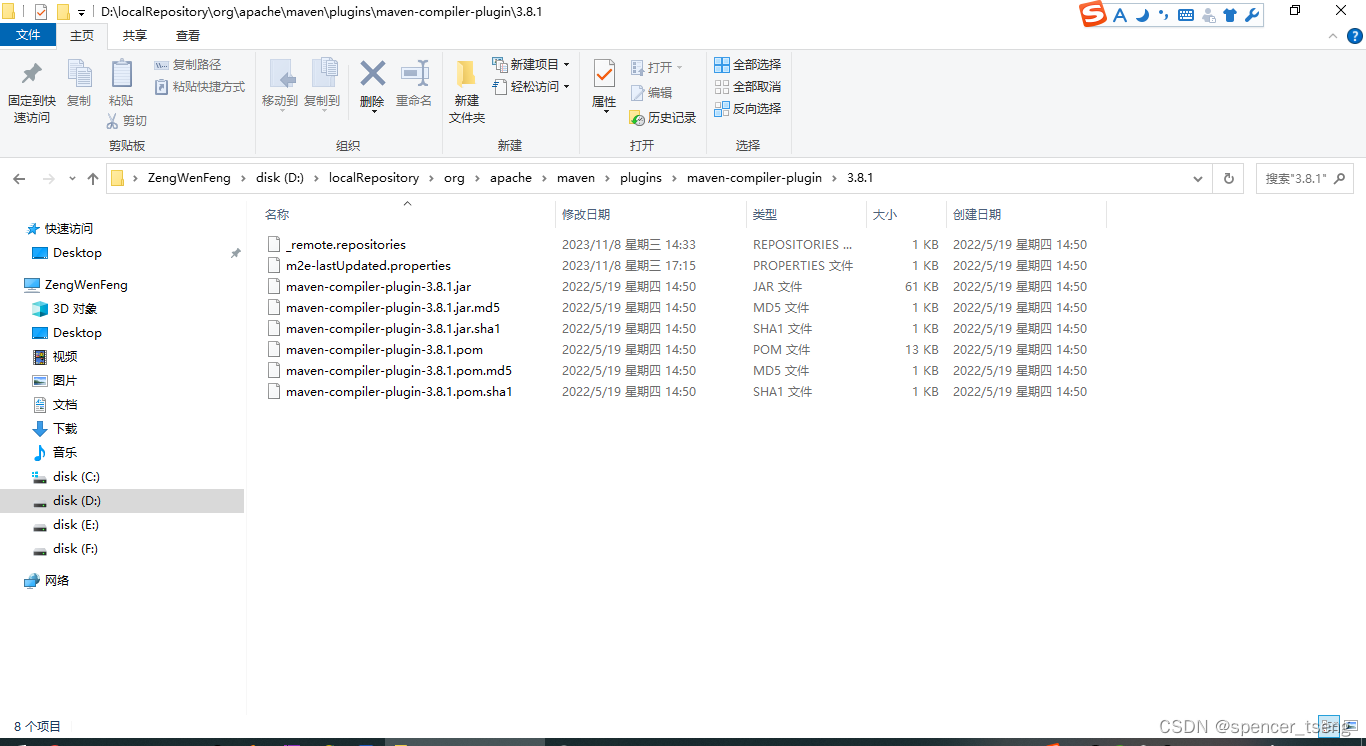This screenshot has height=746, width=1366.
Task: Navigate to the apache breadcrumb link
Action: 511,178
